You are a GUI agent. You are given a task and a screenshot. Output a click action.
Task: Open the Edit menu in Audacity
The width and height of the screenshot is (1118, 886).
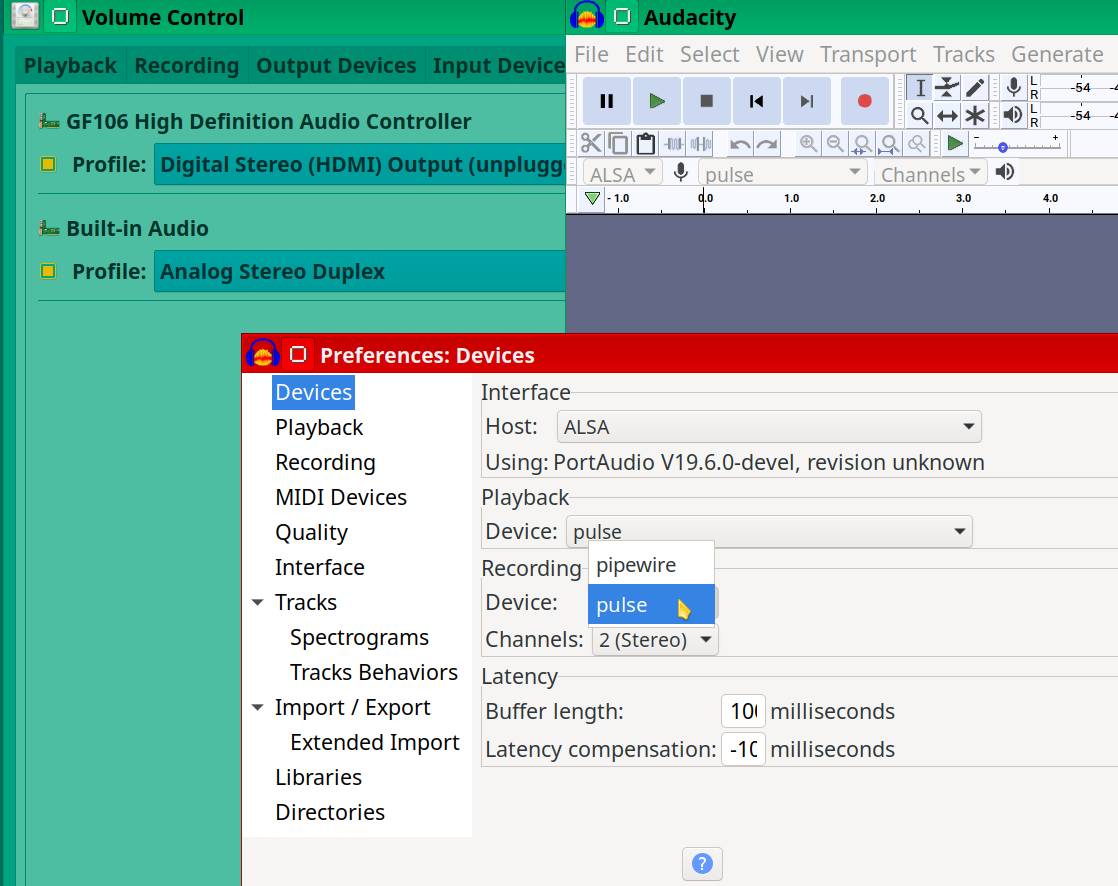[645, 54]
